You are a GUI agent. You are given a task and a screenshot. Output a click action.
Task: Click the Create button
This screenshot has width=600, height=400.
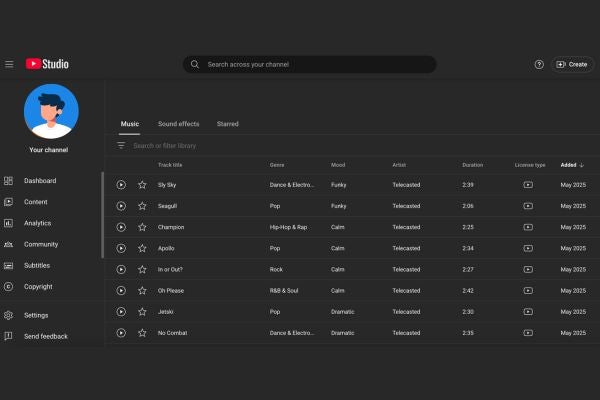572,64
